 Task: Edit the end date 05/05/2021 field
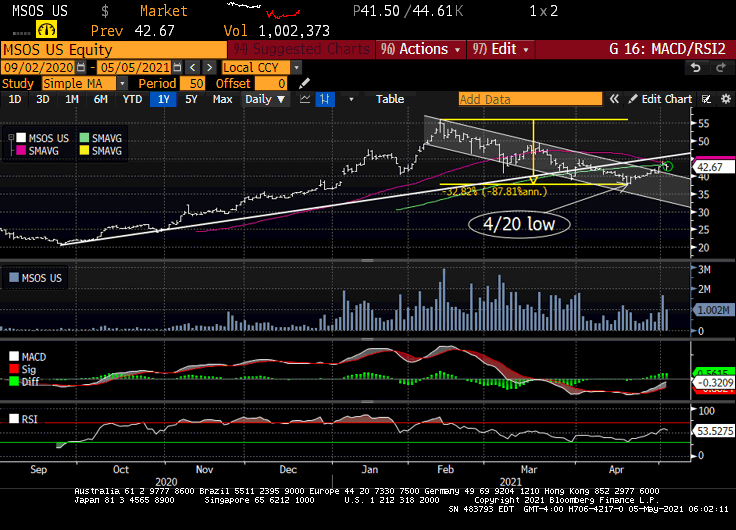pos(135,68)
